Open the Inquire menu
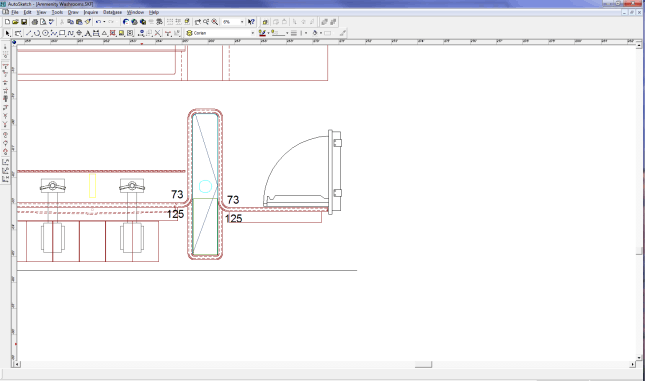The width and height of the screenshot is (645, 381). click(90, 12)
